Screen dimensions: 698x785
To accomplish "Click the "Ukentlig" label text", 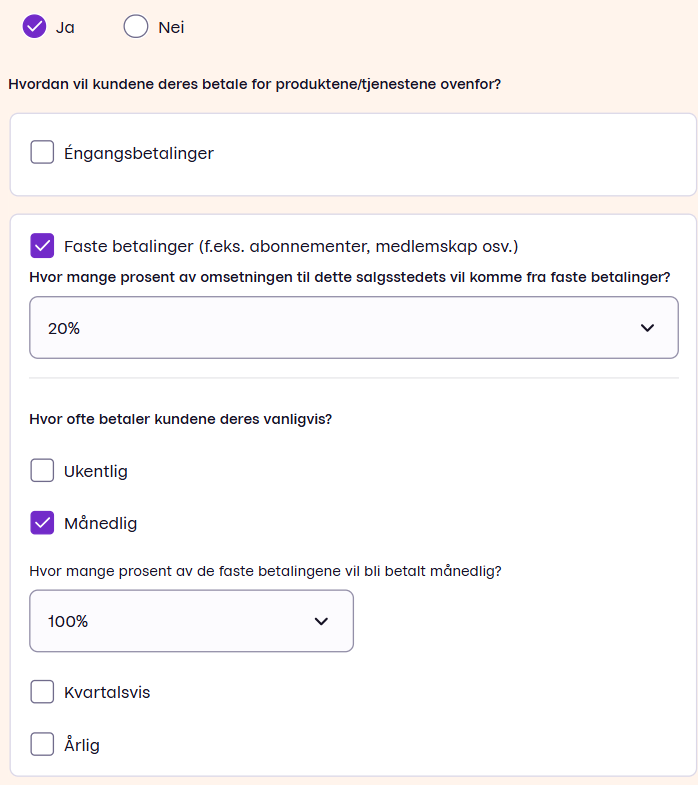I will [x=96, y=471].
